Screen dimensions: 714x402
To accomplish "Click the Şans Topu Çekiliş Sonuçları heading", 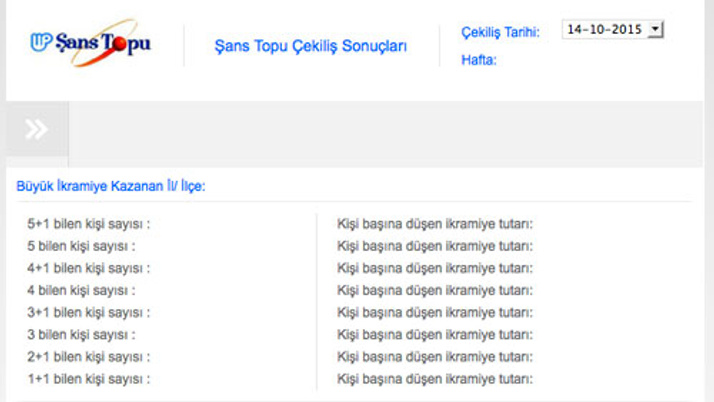I will pos(311,46).
